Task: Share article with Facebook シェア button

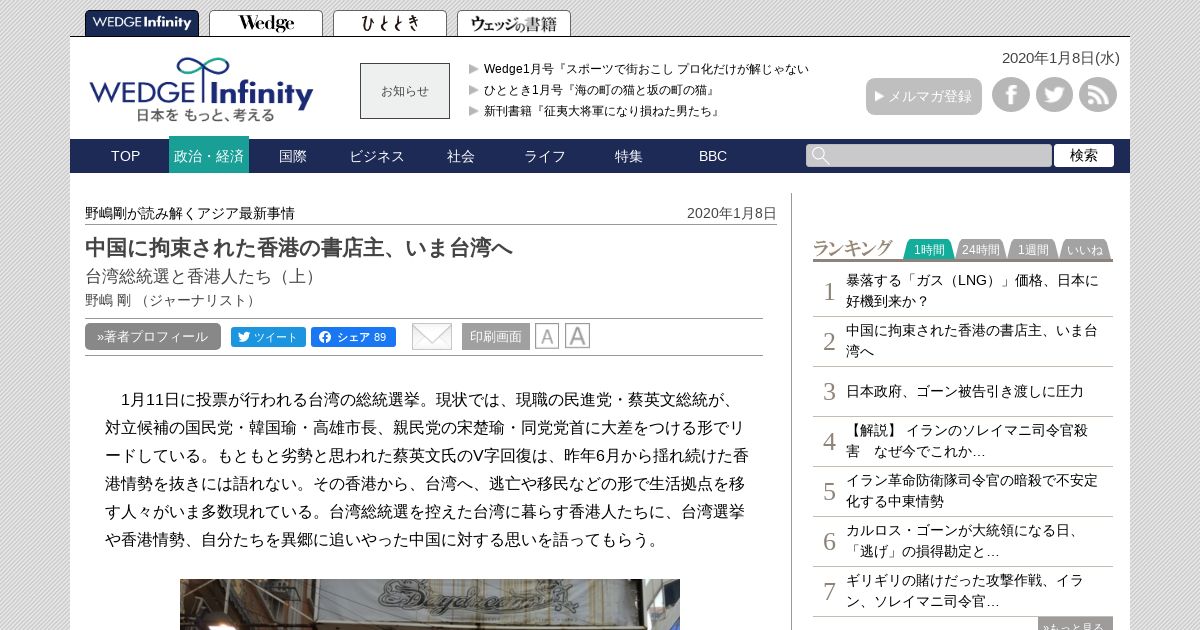Action: point(353,337)
